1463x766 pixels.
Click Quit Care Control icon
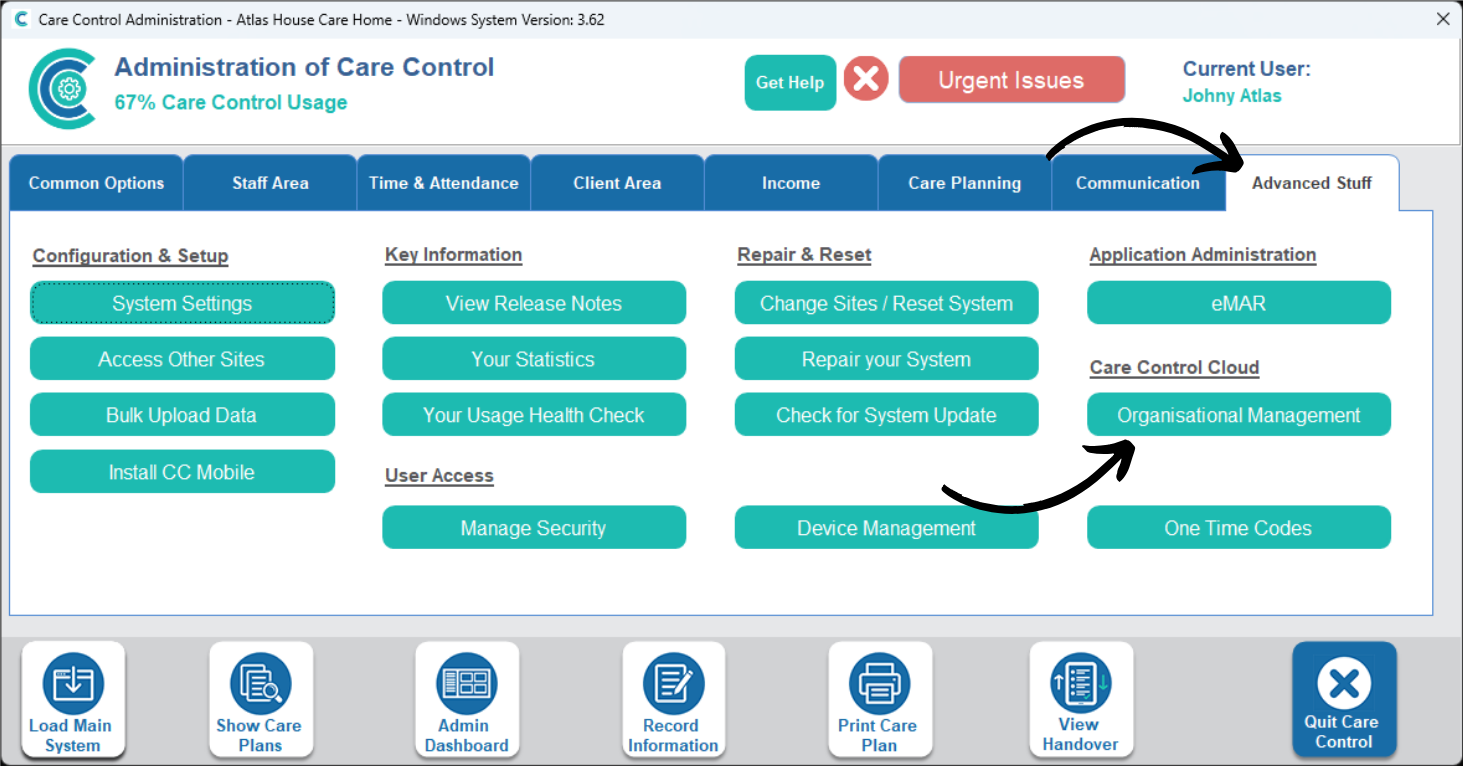pos(1344,699)
